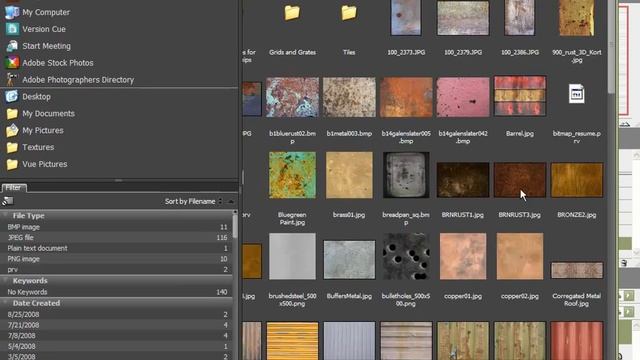This screenshot has height=360, width=640.
Task: Collapse the File Type section
Action: (5, 215)
